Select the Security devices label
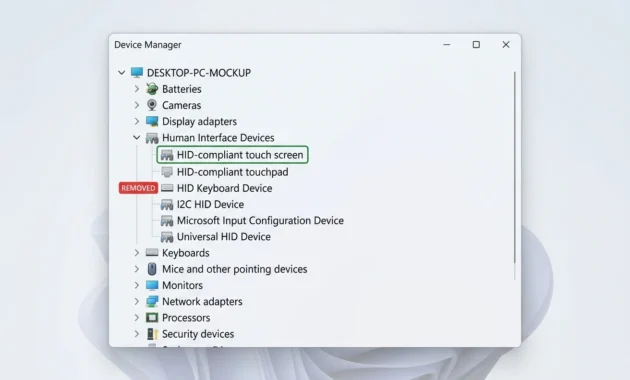630x380 pixels. coord(198,334)
